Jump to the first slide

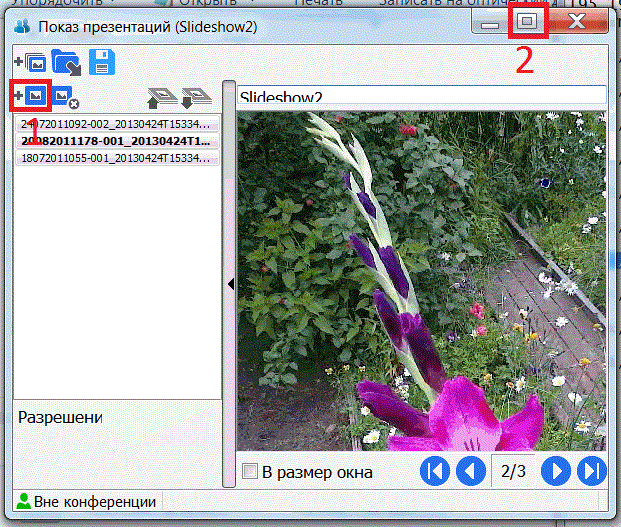(x=435, y=471)
